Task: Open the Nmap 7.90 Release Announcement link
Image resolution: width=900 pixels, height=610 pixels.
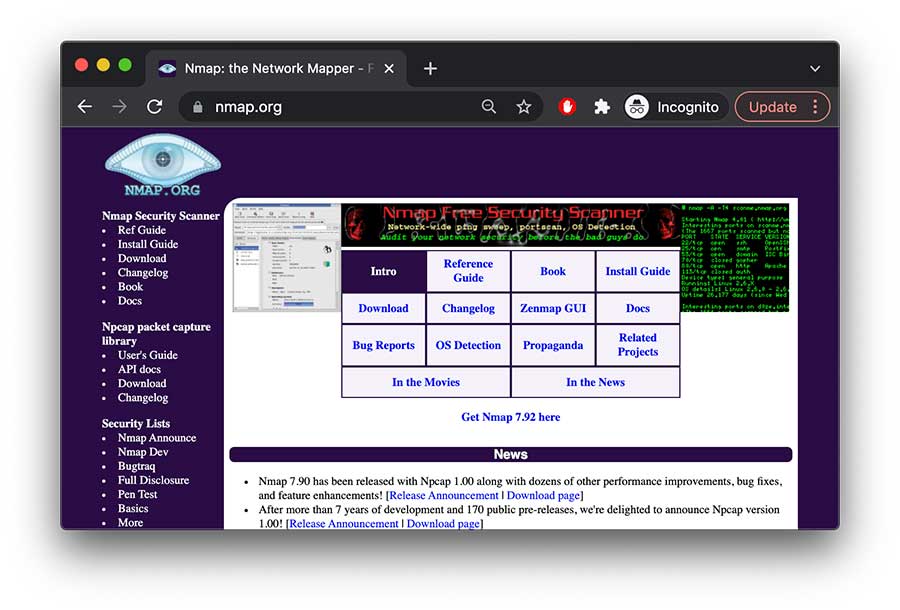Action: tap(443, 494)
